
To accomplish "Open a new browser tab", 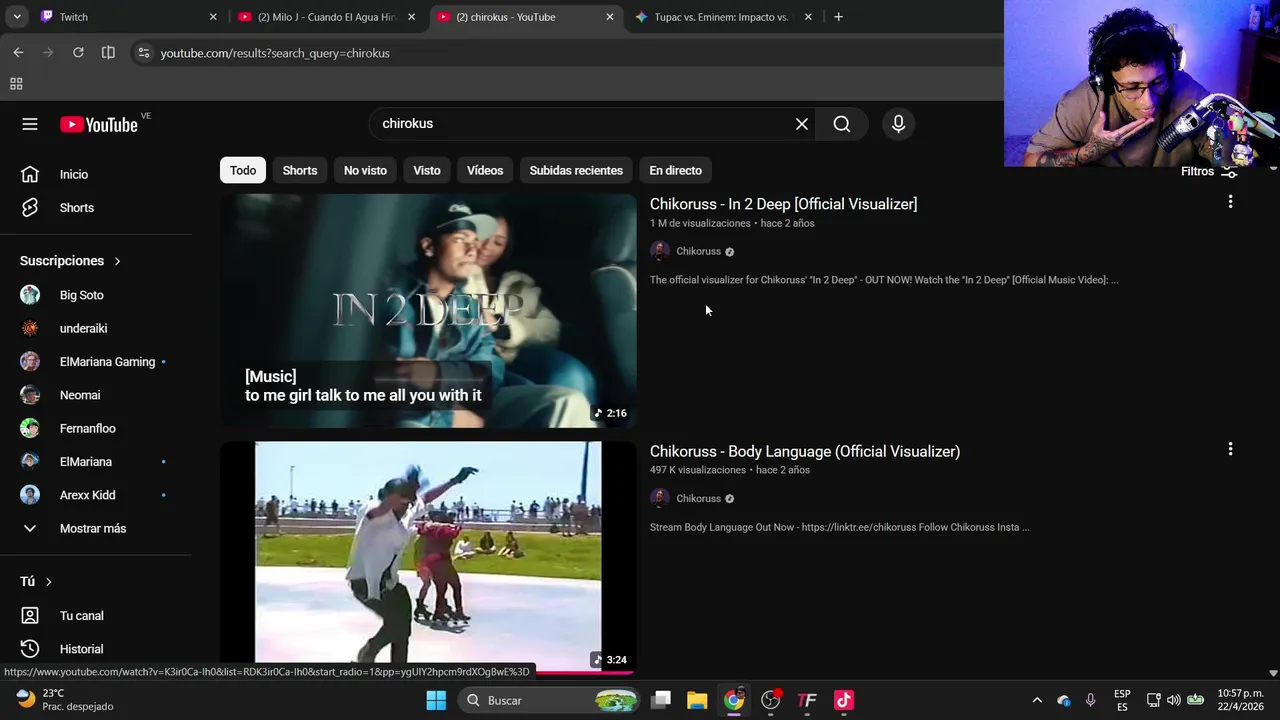I will point(838,17).
